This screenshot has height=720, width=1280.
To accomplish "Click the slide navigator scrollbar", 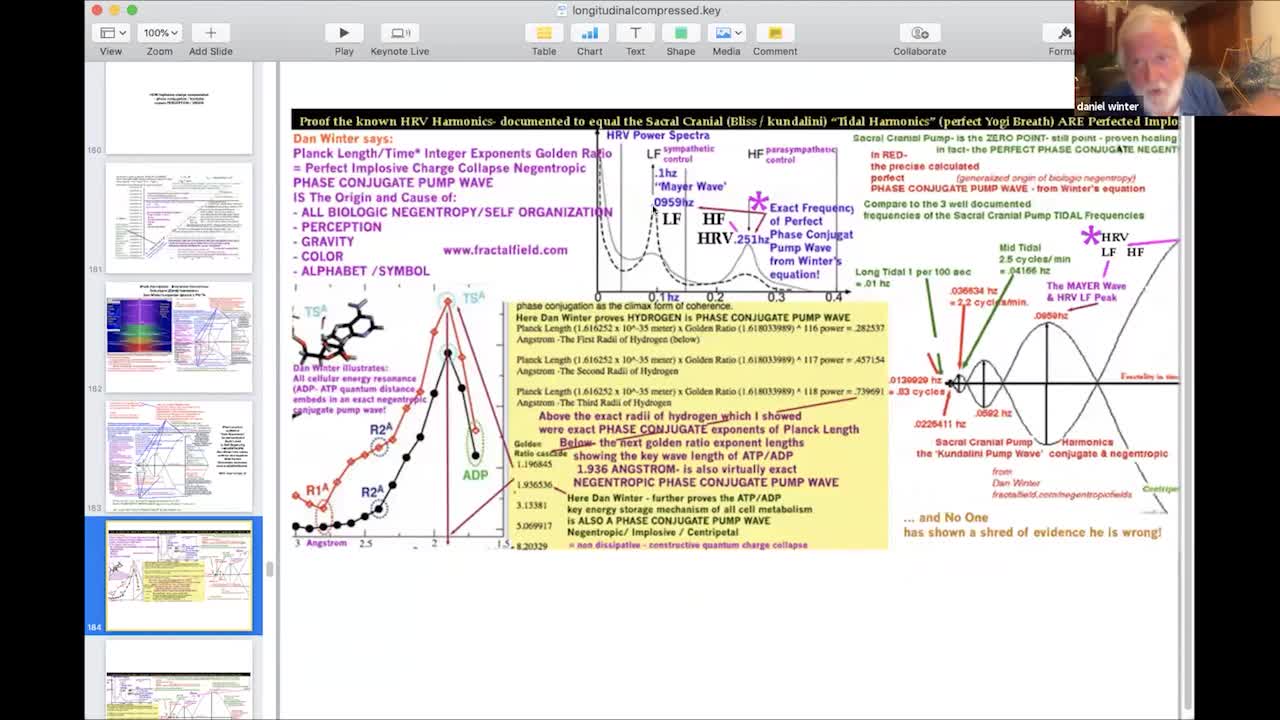I will pyautogui.click(x=269, y=570).
